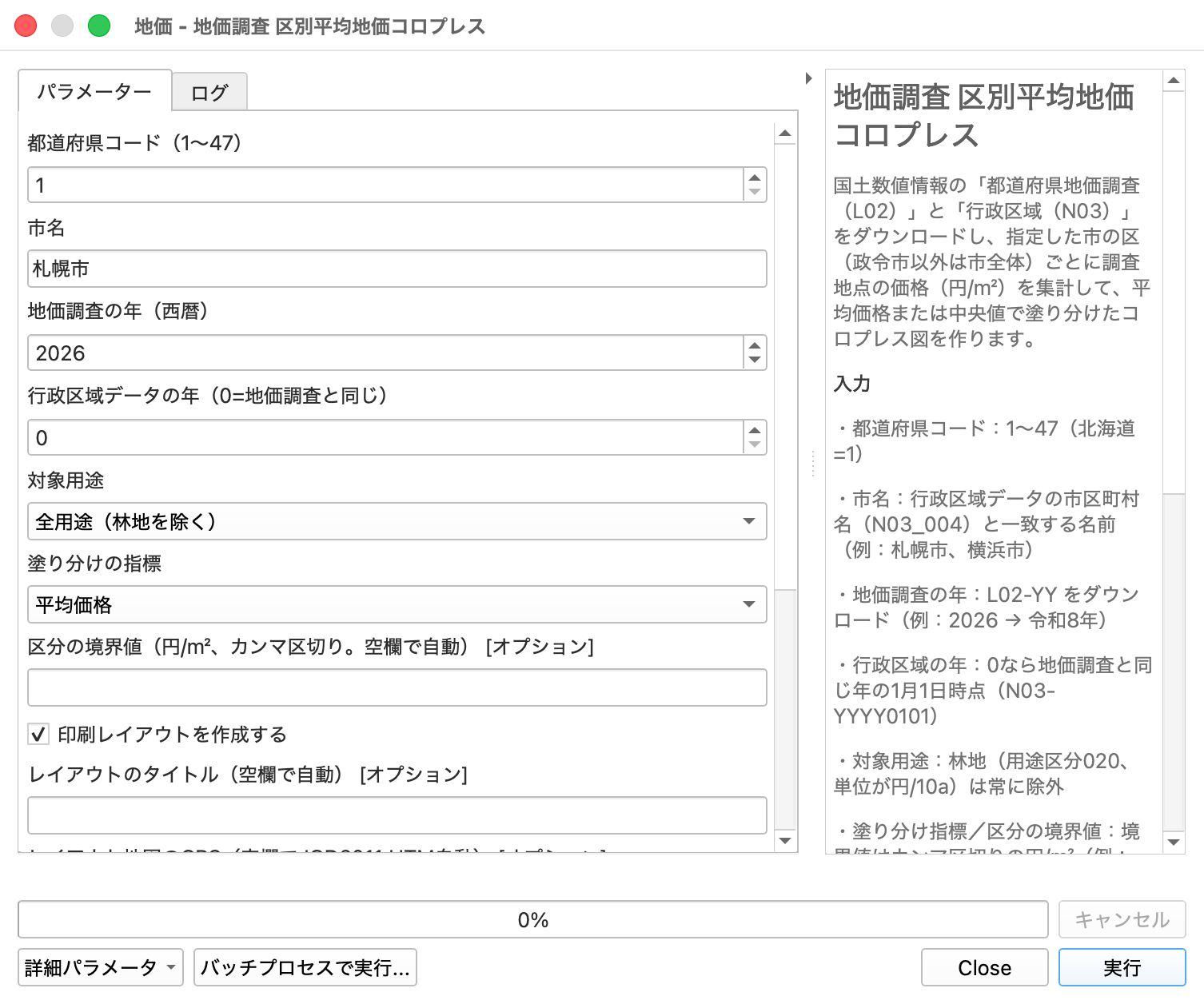Click the help panel scrollbar down arrow
Screen dimensions: 1204x1004
(x=1174, y=842)
